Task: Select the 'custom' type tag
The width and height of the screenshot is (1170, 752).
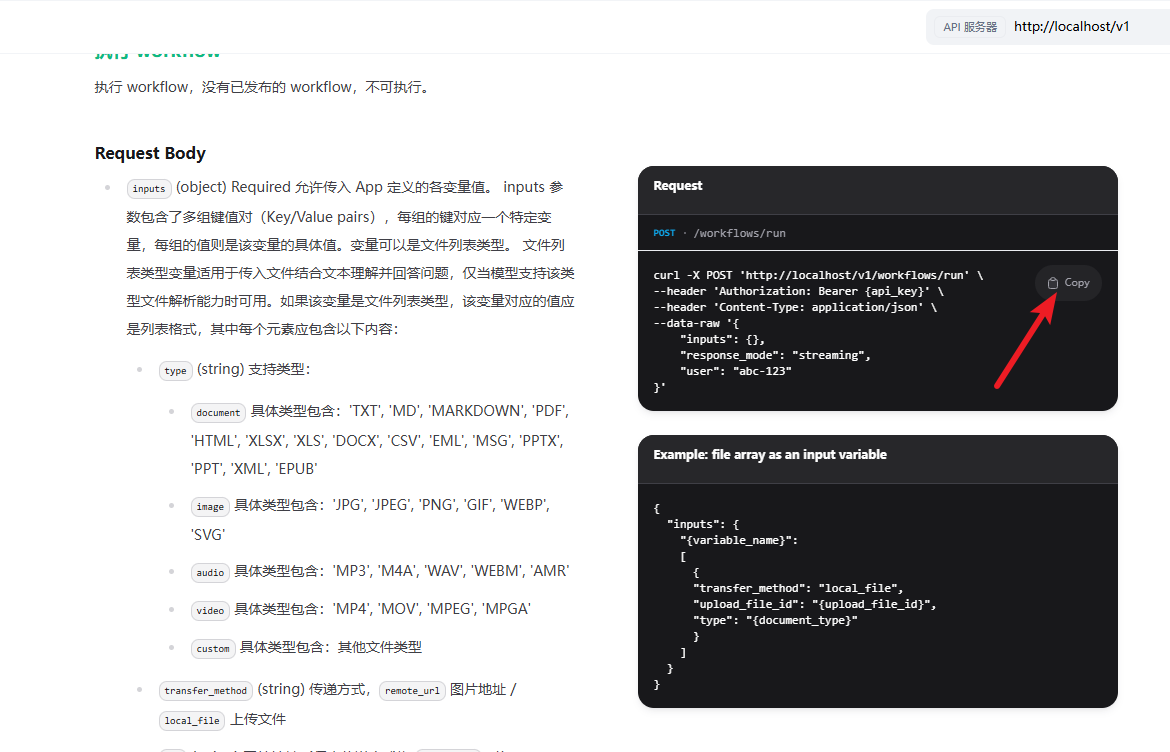Action: point(213,649)
